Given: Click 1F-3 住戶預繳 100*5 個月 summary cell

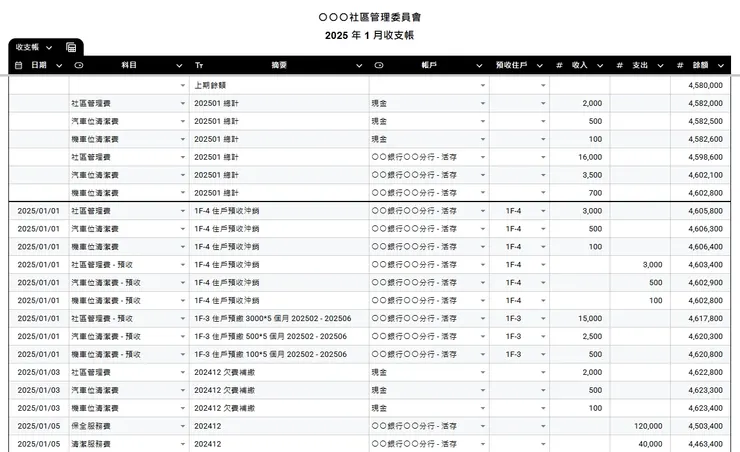Looking at the screenshot, I should pyautogui.click(x=279, y=354).
